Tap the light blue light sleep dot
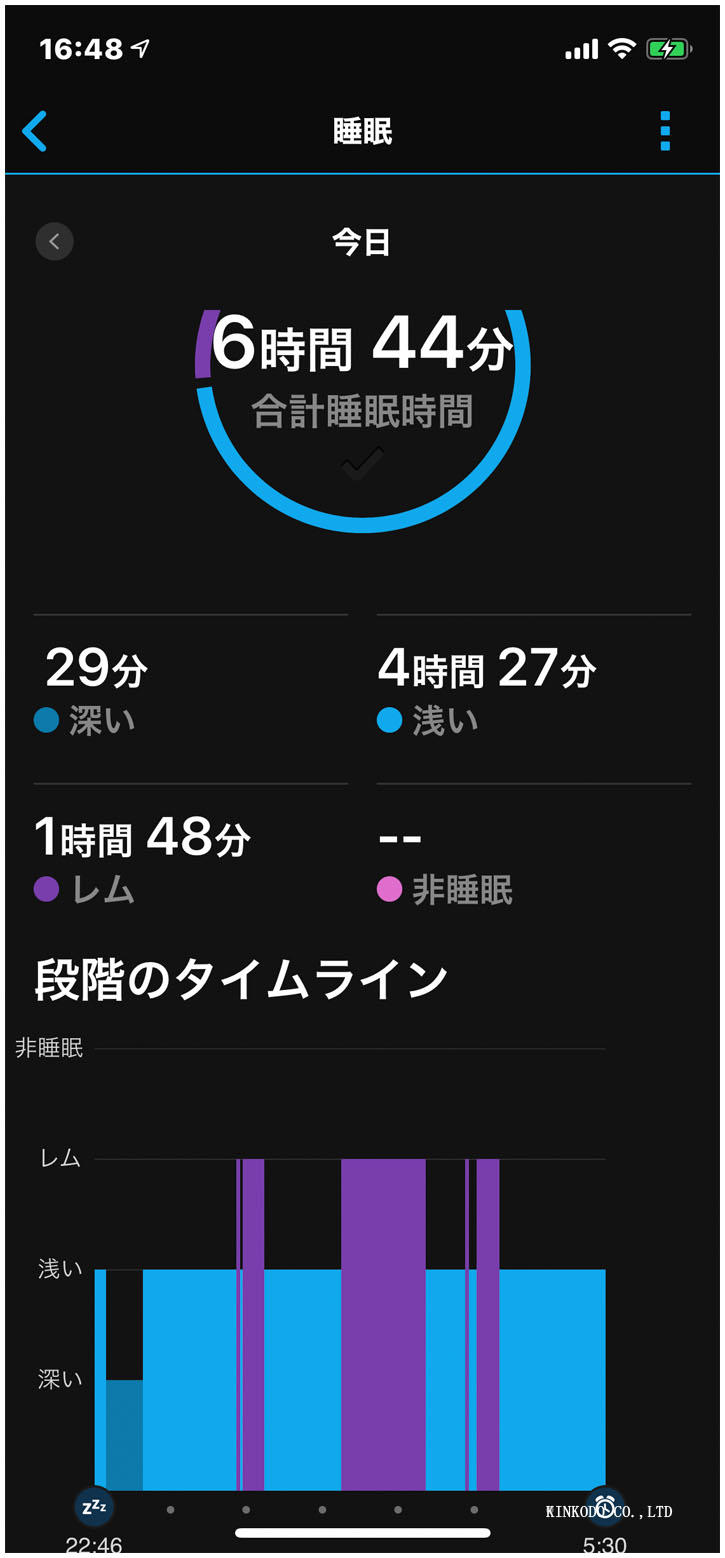The width and height of the screenshot is (725, 1558). click(x=390, y=720)
